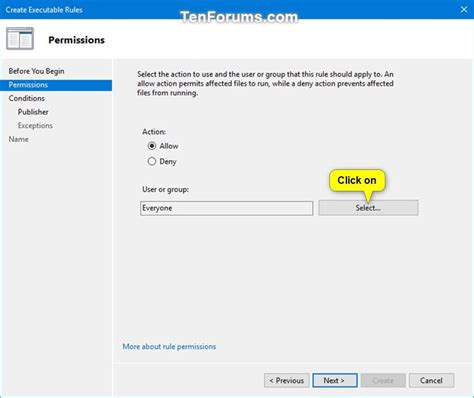This screenshot has height=398, width=474.
Task: Select the Exceptions sub-step
Action: pyautogui.click(x=35, y=126)
